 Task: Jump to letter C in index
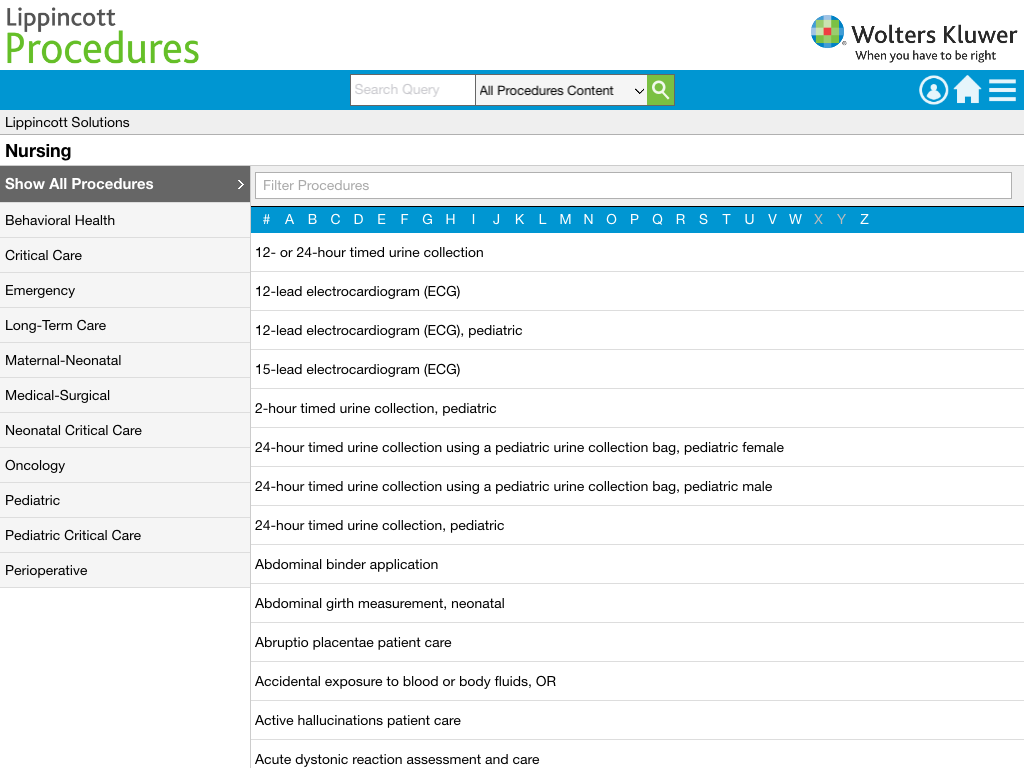pyautogui.click(x=335, y=219)
